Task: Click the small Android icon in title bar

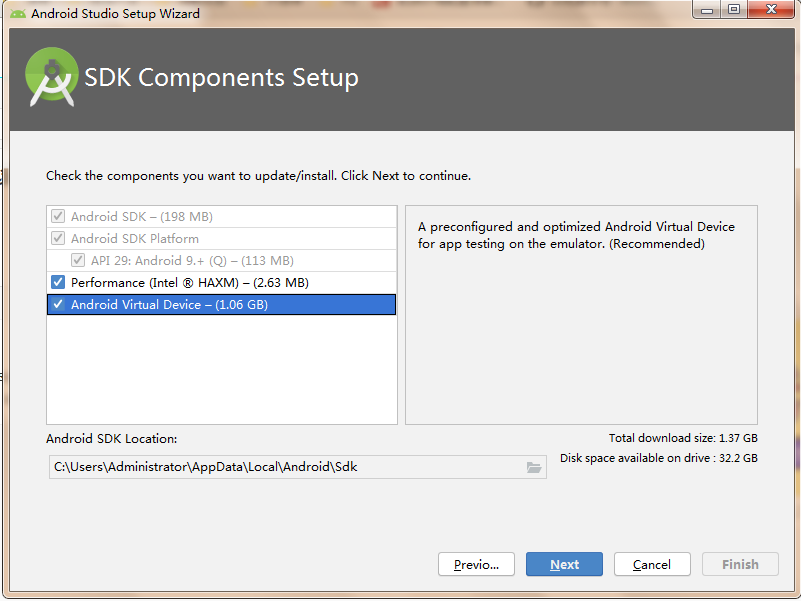Action: [18, 14]
